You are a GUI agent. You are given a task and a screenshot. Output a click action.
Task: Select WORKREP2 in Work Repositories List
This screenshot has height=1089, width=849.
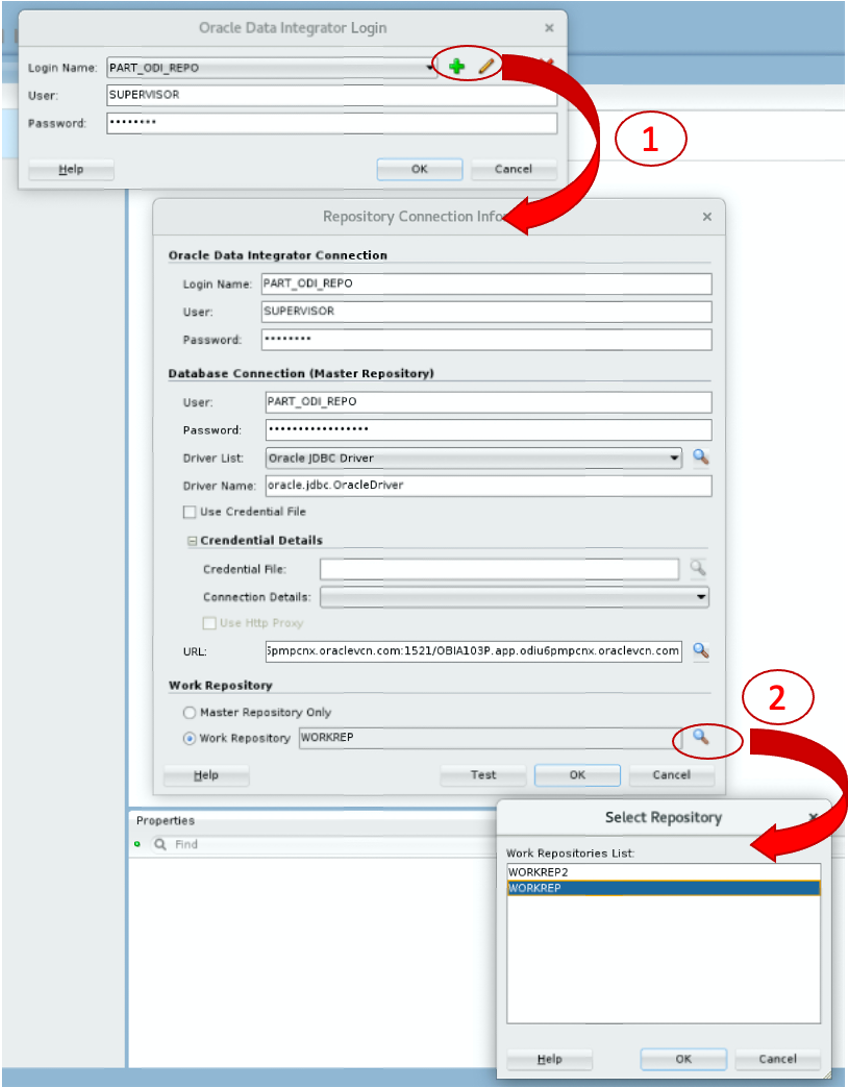tap(663, 872)
